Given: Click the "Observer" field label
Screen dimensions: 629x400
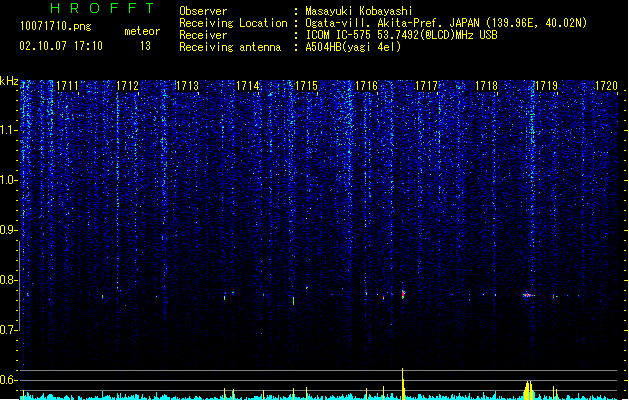Looking at the screenshot, I should 203,11.
